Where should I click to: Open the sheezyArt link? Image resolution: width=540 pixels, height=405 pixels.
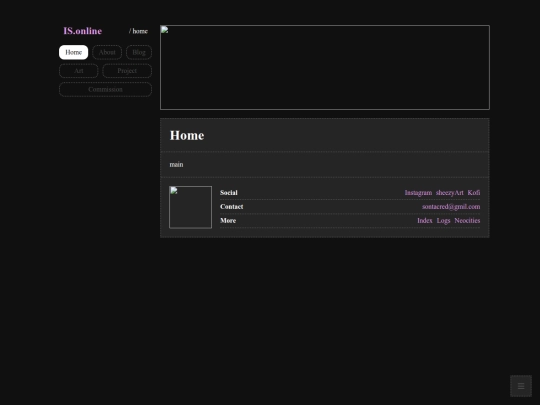pos(449,193)
